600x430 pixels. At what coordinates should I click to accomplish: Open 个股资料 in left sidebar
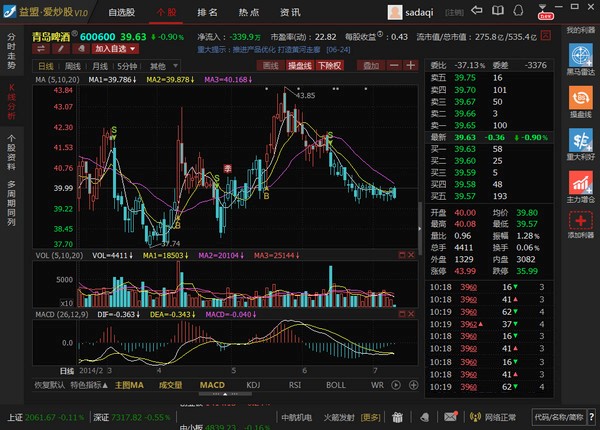(x=11, y=152)
